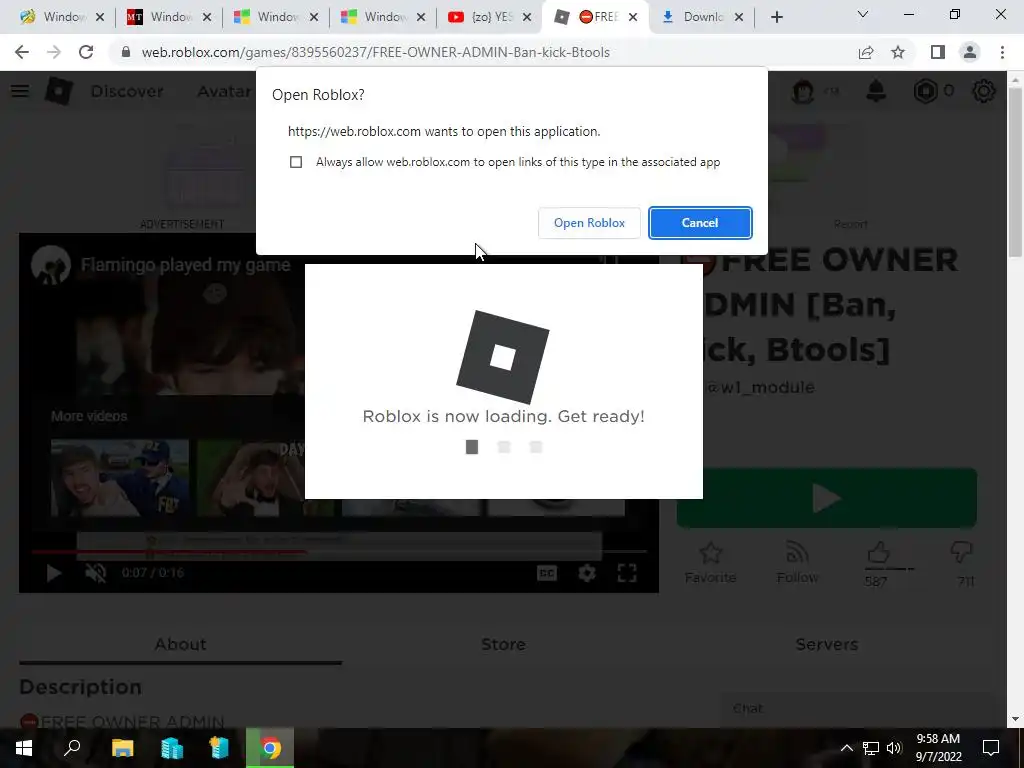
Task: Open Chrome profile avatar icon
Action: pos(970,52)
